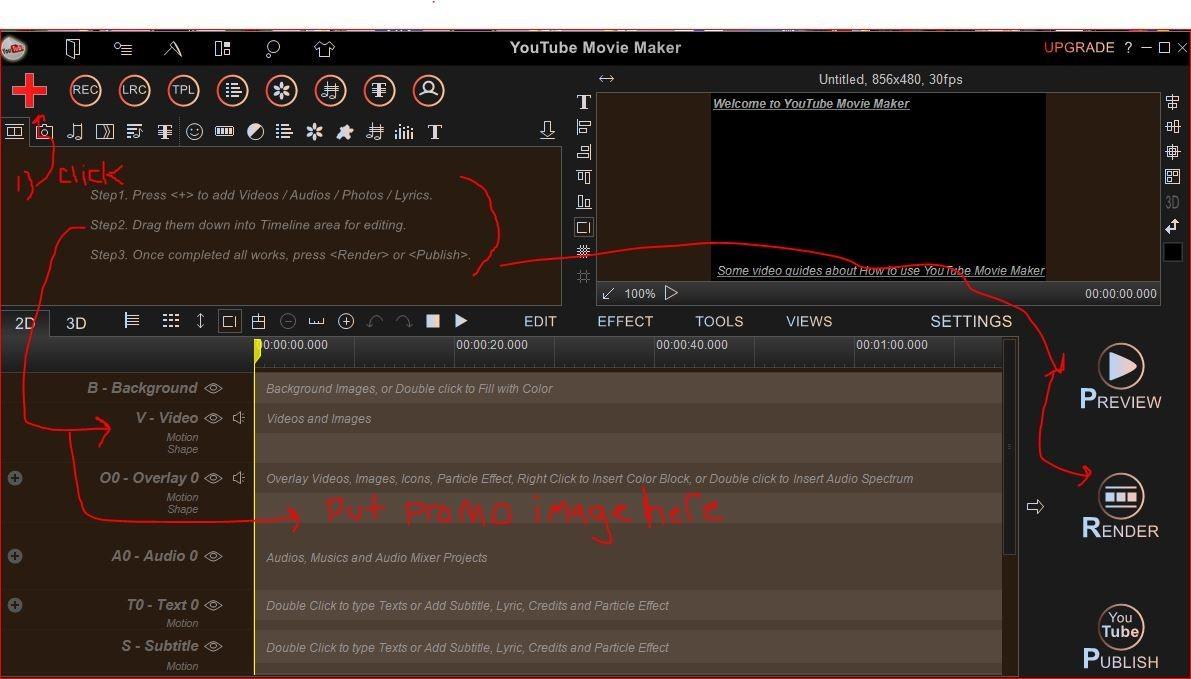
Task: Select the audio spectrum bars tab
Action: (404, 132)
